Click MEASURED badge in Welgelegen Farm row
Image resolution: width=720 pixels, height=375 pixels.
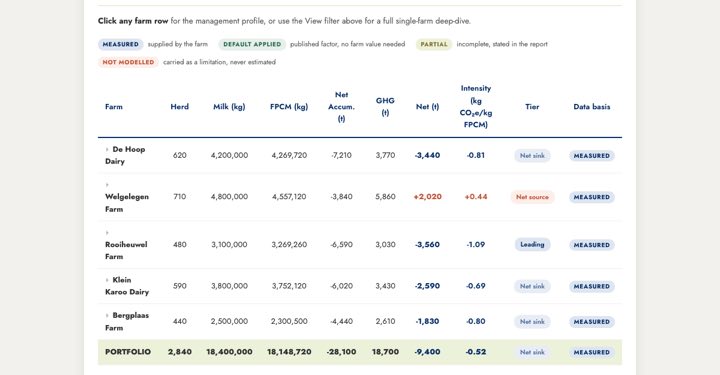[592, 197]
